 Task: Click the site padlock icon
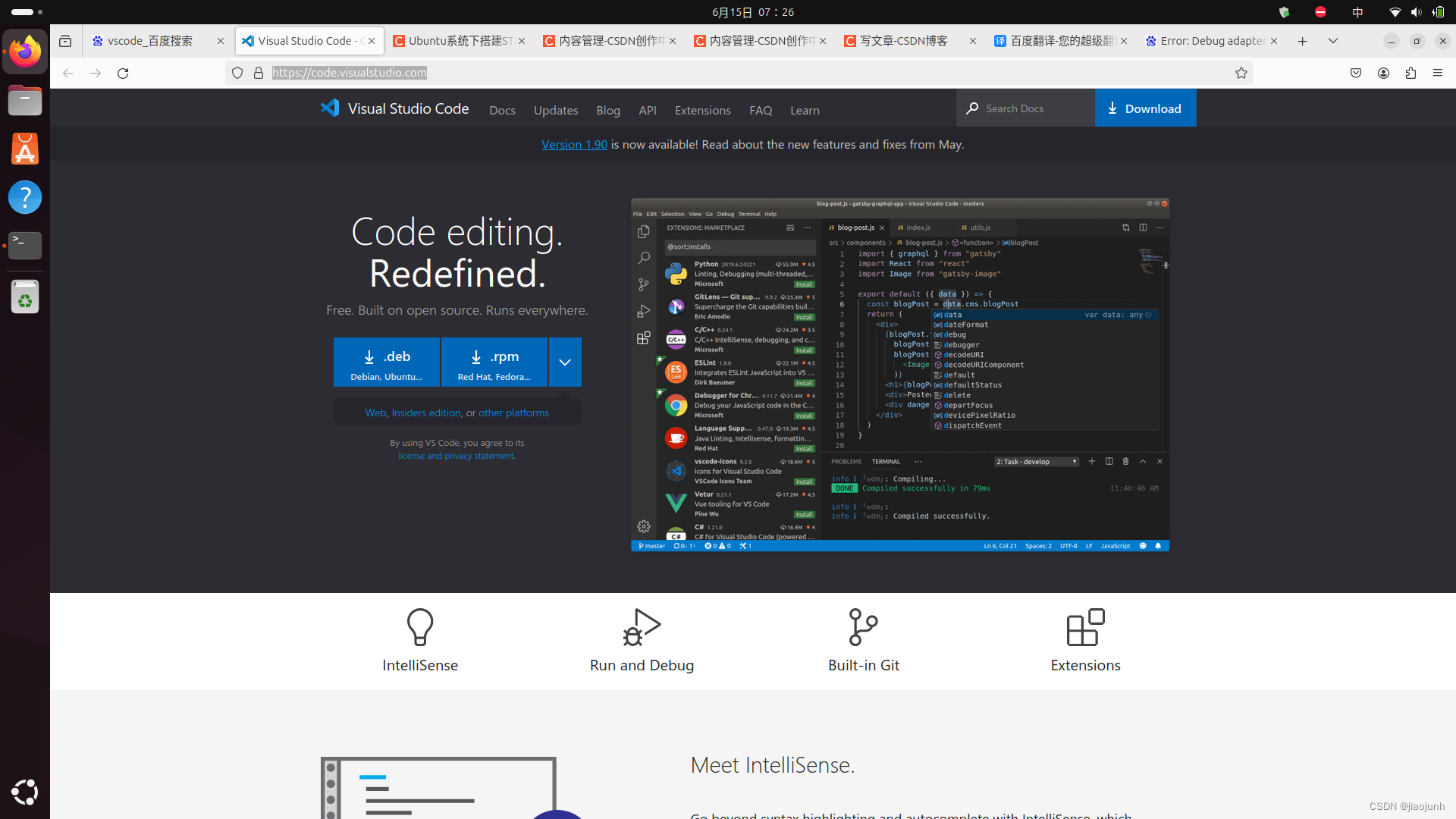(259, 73)
